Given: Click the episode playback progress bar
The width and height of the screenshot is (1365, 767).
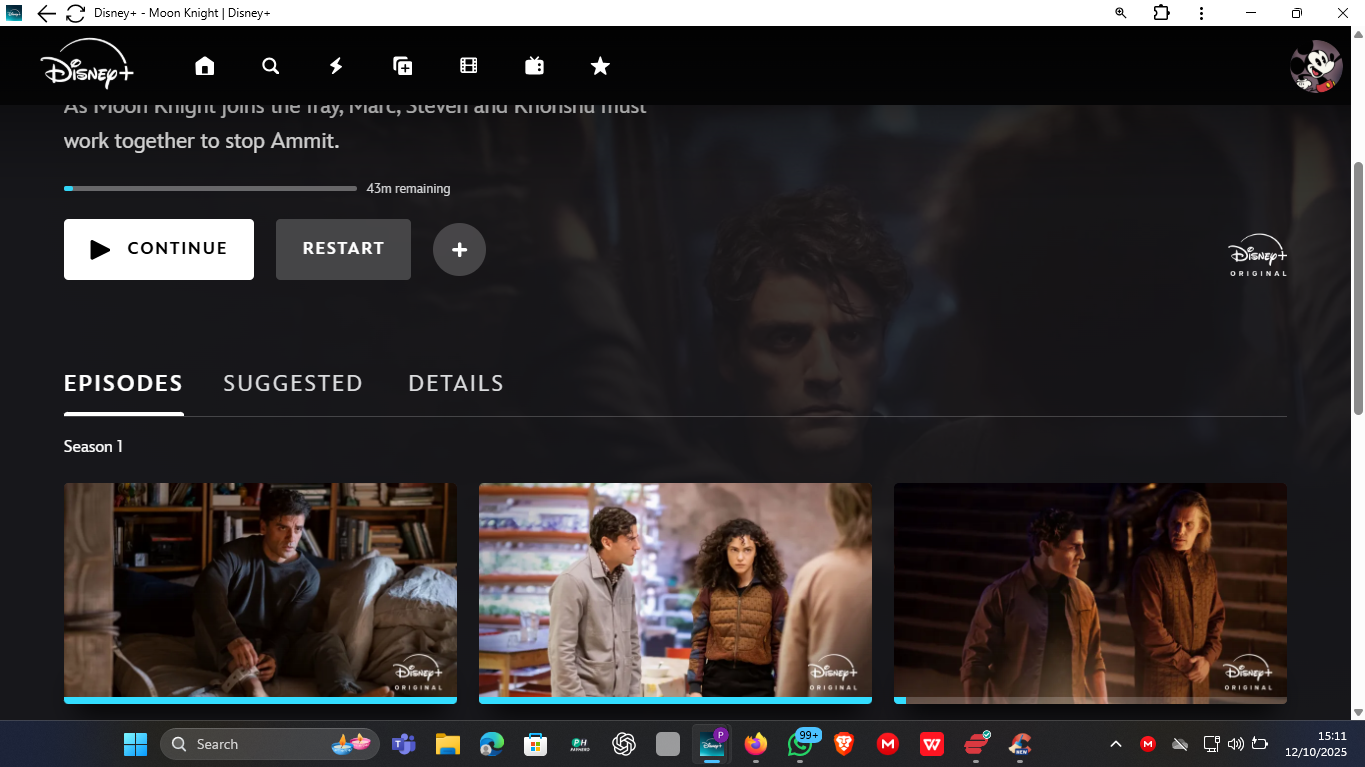Looking at the screenshot, I should pyautogui.click(x=210, y=188).
